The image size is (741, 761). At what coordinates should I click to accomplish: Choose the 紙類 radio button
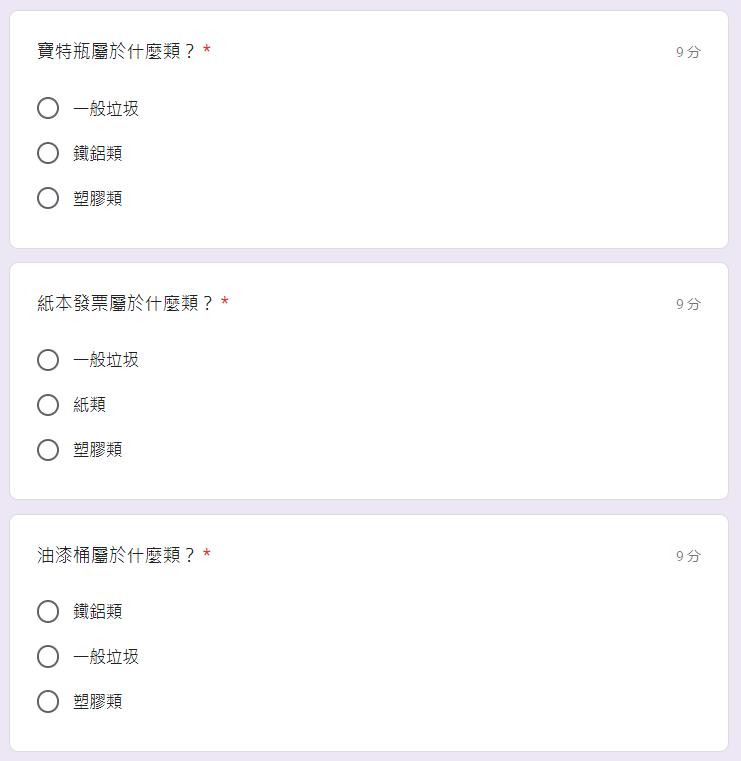coord(48,405)
